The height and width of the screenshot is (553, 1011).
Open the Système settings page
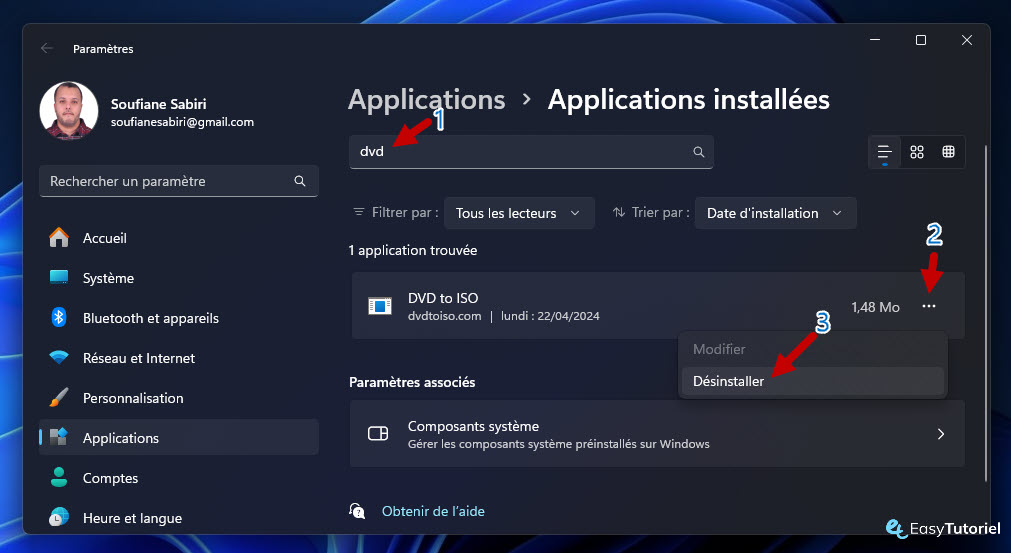pos(179,278)
